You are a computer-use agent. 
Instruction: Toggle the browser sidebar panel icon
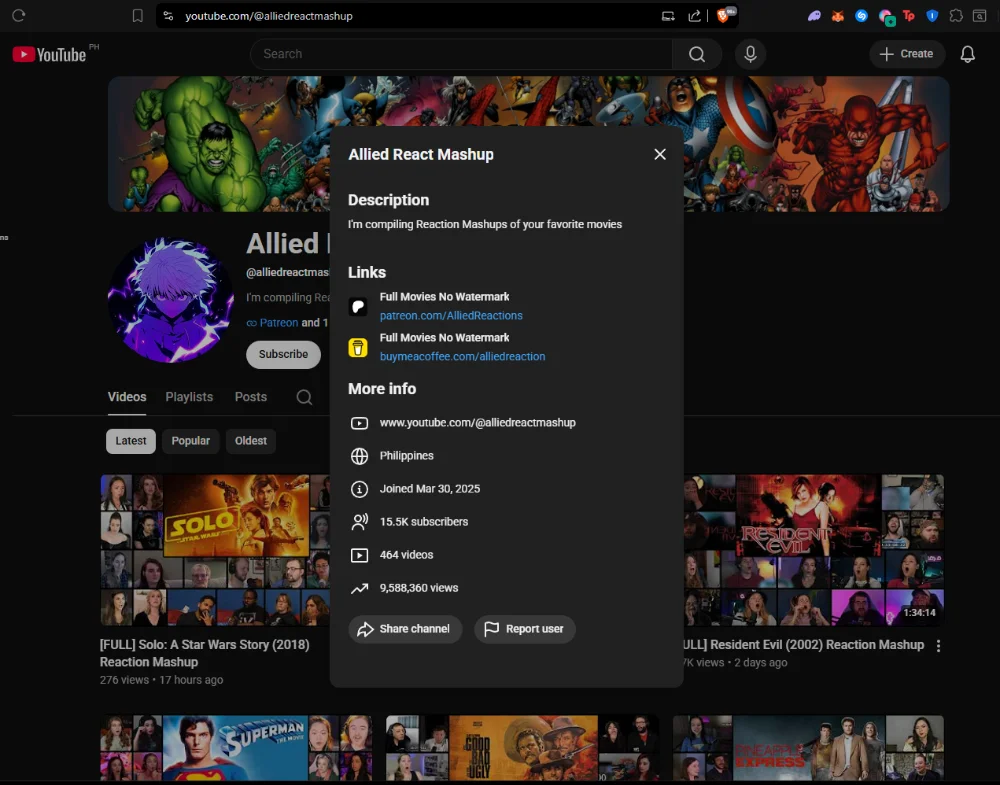[979, 16]
